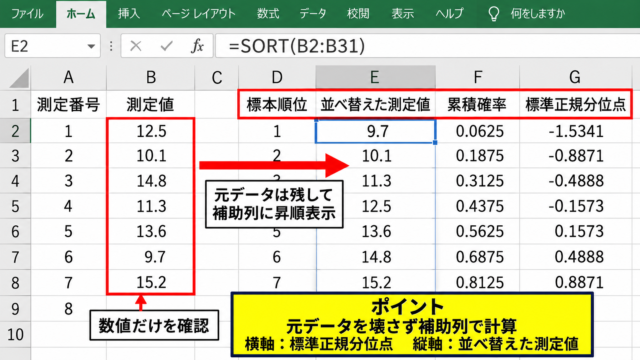Select column D header

pyautogui.click(x=277, y=77)
